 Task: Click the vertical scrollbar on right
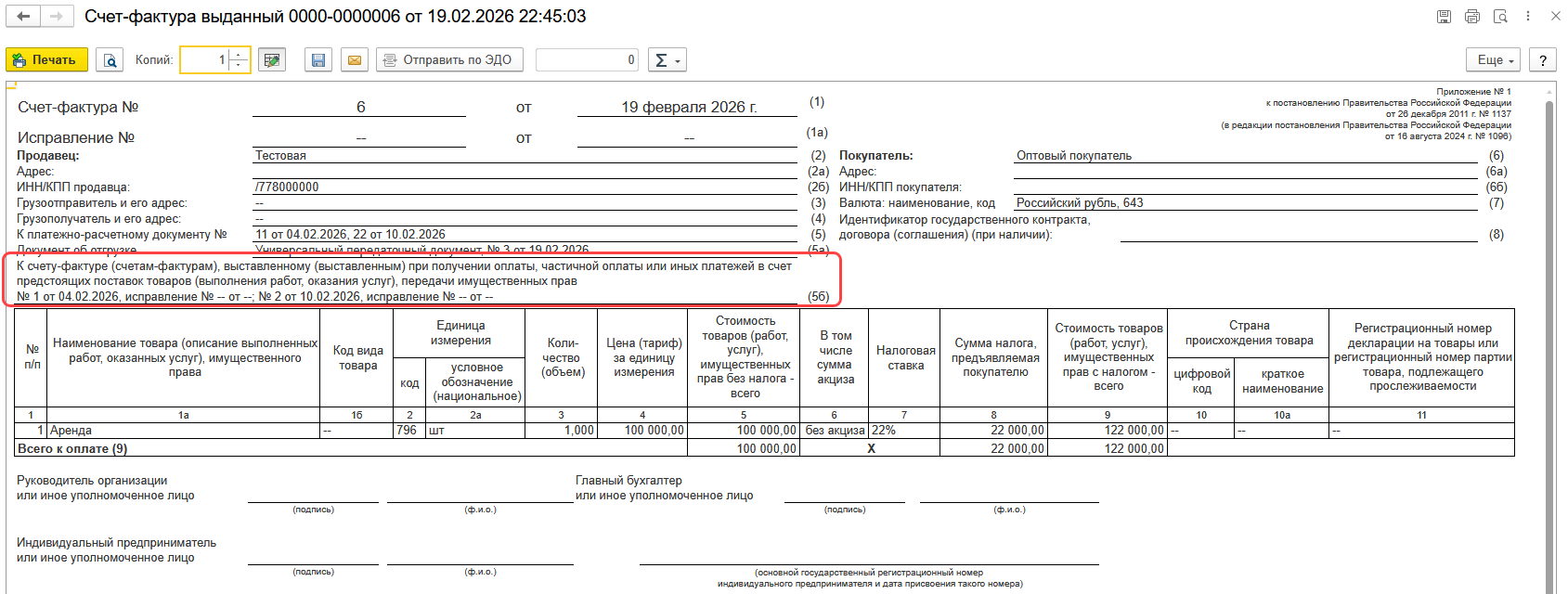(x=1549, y=343)
